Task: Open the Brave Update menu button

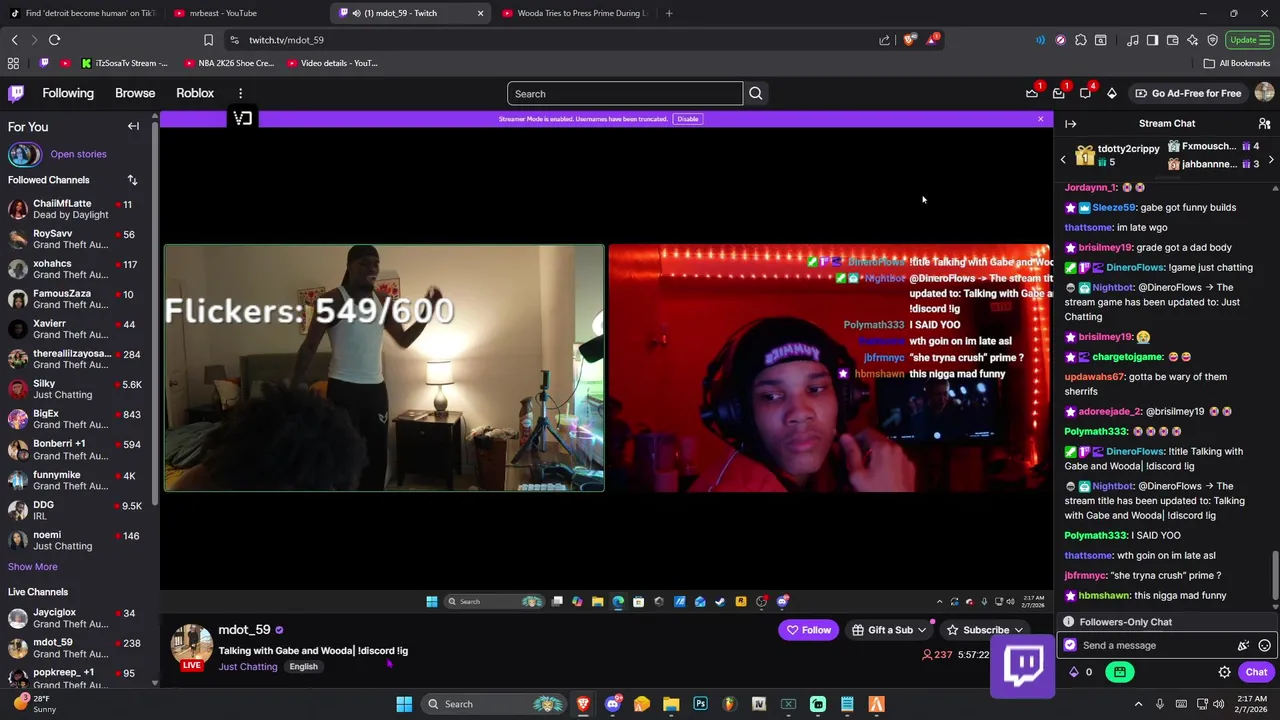Action: 1249,40
